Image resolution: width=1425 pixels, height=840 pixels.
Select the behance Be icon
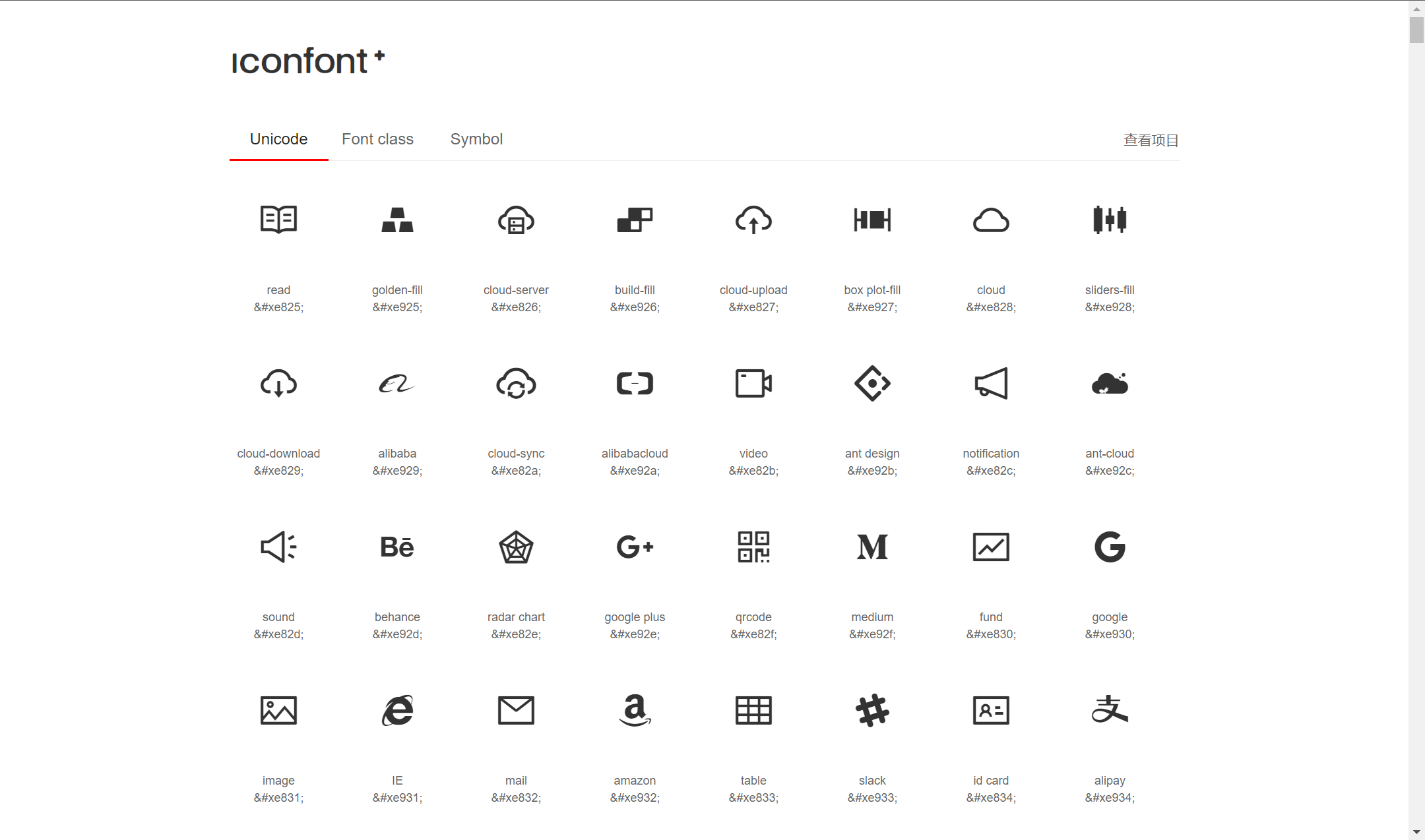click(x=397, y=547)
